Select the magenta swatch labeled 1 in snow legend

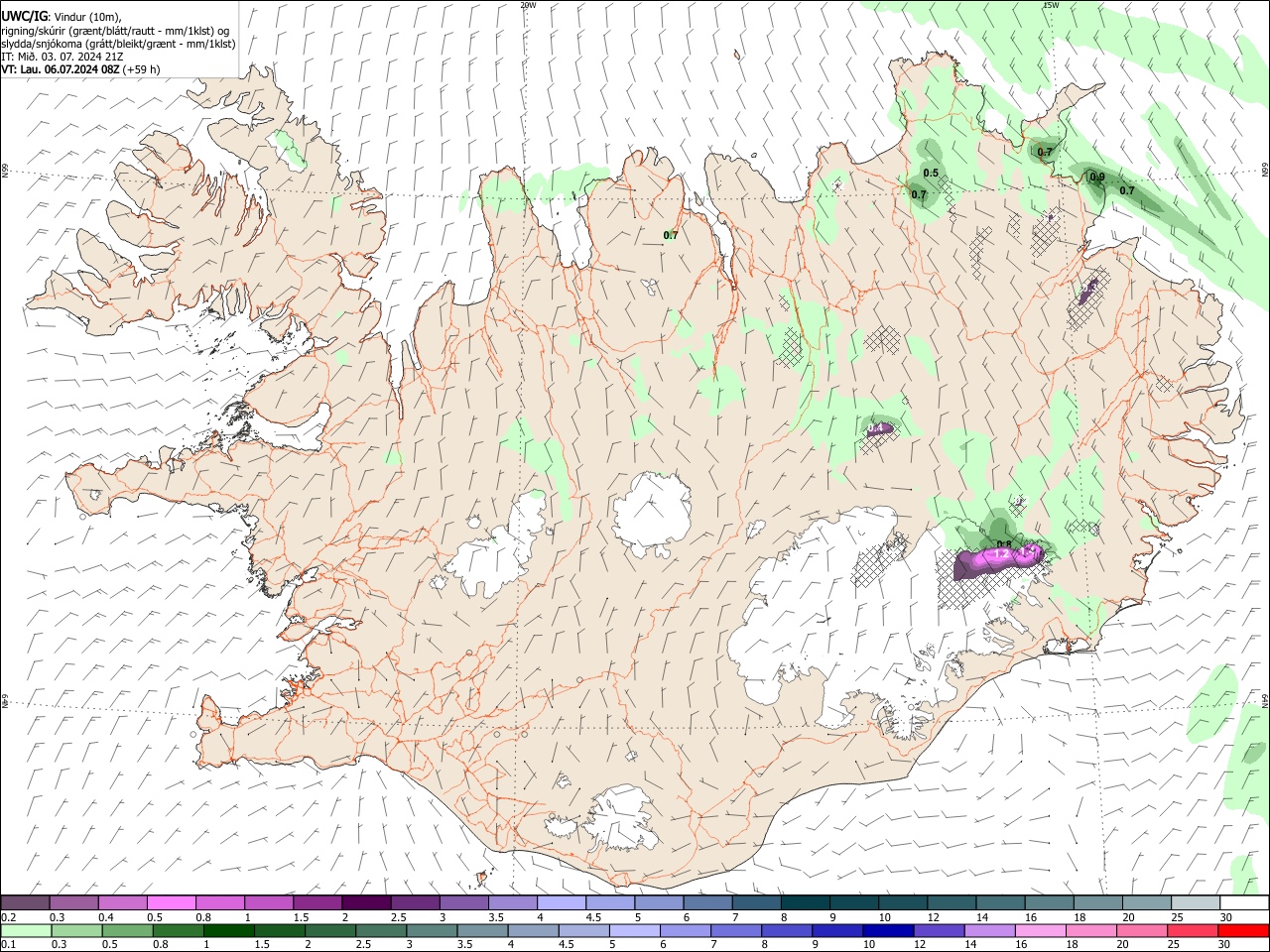pos(269,903)
